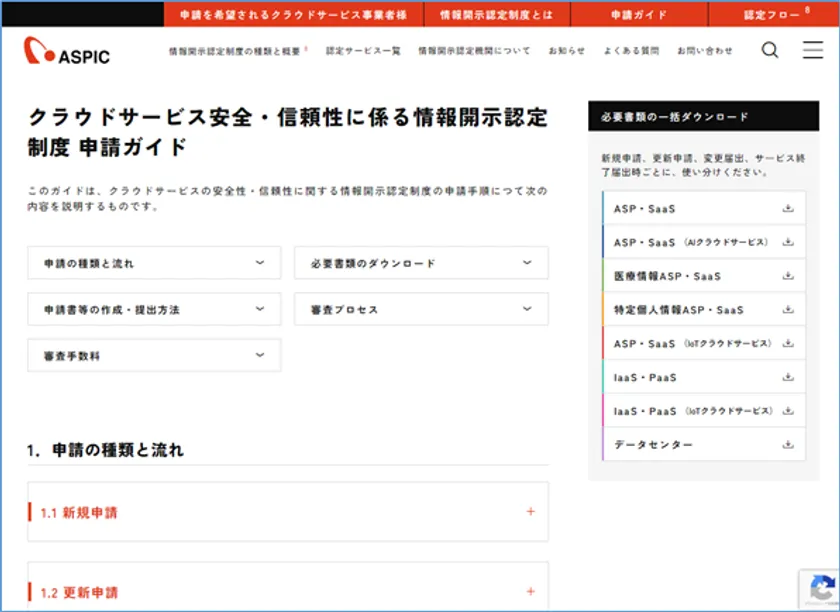This screenshot has width=840, height=612.
Task: Expand section 1.1 新規申請 plus icon
Action: (x=530, y=512)
